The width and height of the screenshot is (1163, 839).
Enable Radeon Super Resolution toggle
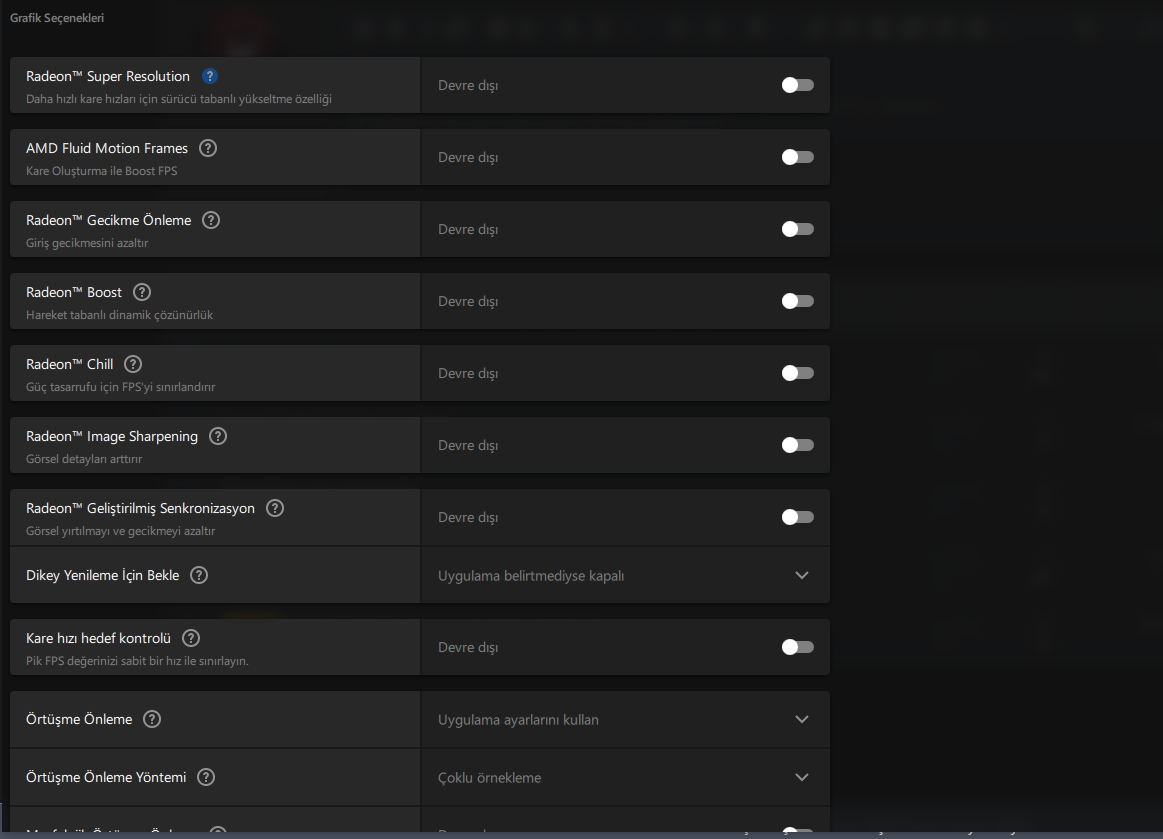tap(797, 85)
